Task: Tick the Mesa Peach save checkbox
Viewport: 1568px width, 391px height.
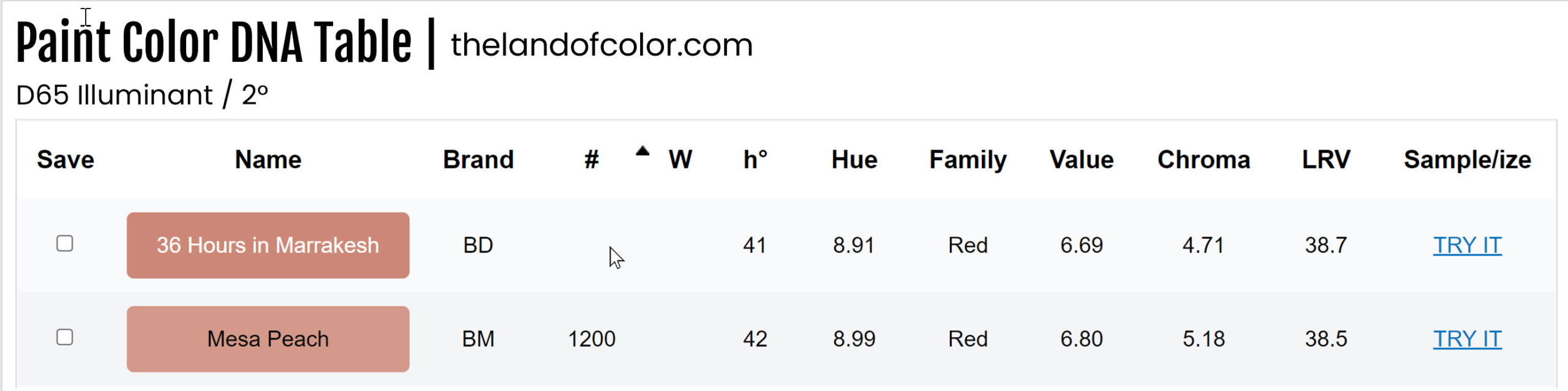Action: 65,338
